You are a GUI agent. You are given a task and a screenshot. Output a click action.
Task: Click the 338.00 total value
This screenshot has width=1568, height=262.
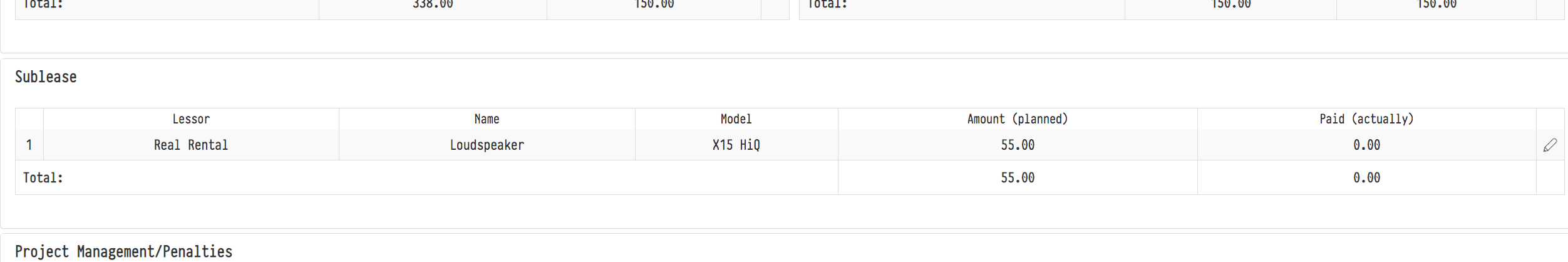coord(433,5)
